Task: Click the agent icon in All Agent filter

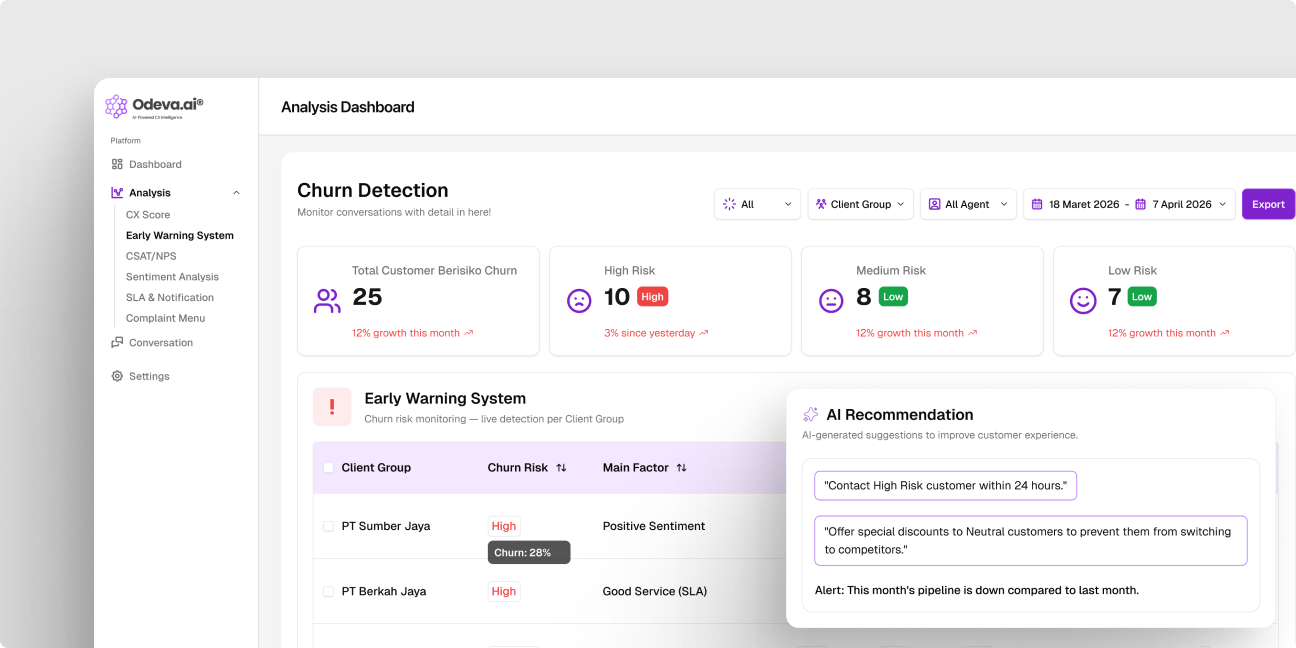Action: pyautogui.click(x=935, y=204)
